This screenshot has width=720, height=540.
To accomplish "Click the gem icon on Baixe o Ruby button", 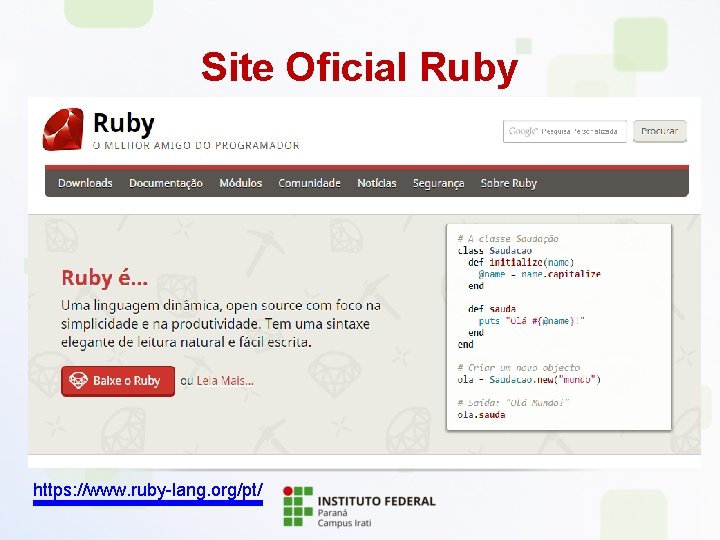I will [78, 381].
